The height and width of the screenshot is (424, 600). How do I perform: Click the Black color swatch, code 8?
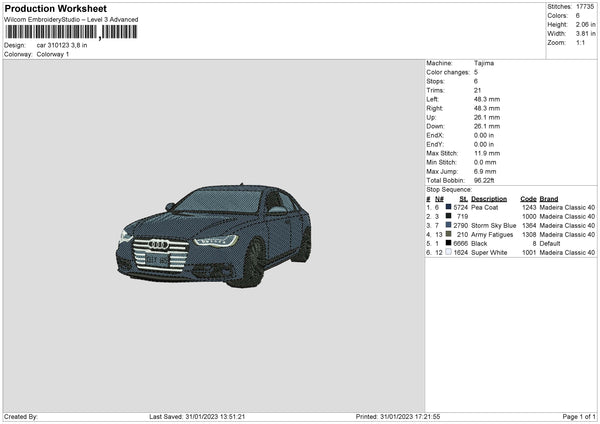(x=449, y=243)
